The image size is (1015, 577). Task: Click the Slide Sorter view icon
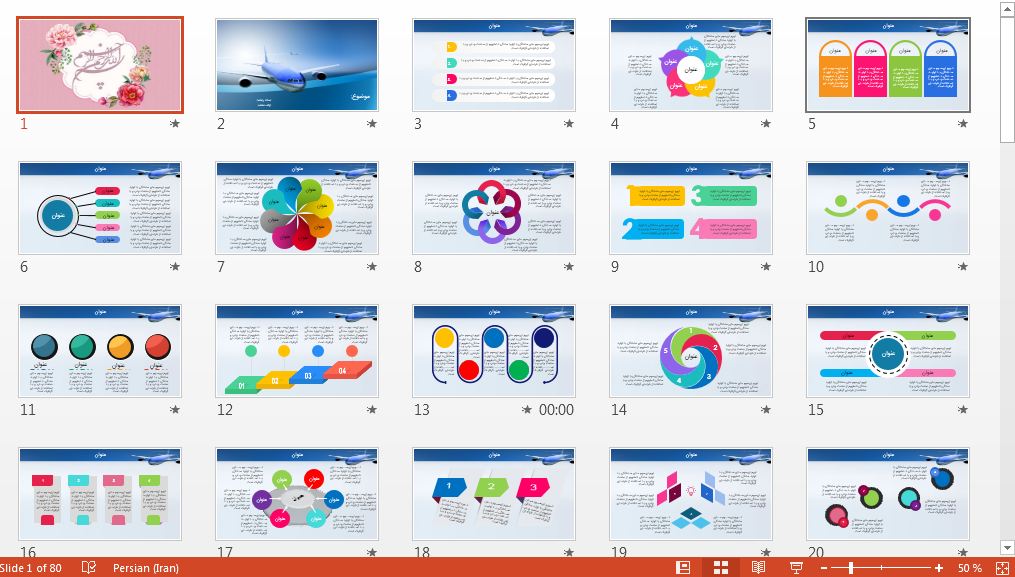pos(720,568)
